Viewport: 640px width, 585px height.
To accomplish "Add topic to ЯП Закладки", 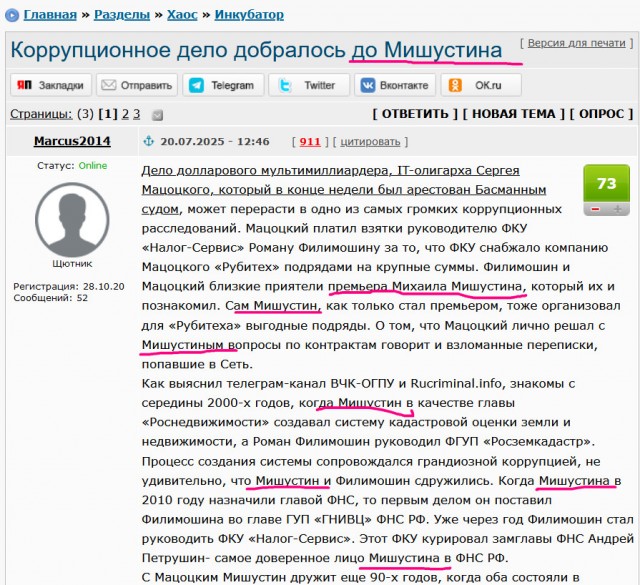I will (51, 85).
